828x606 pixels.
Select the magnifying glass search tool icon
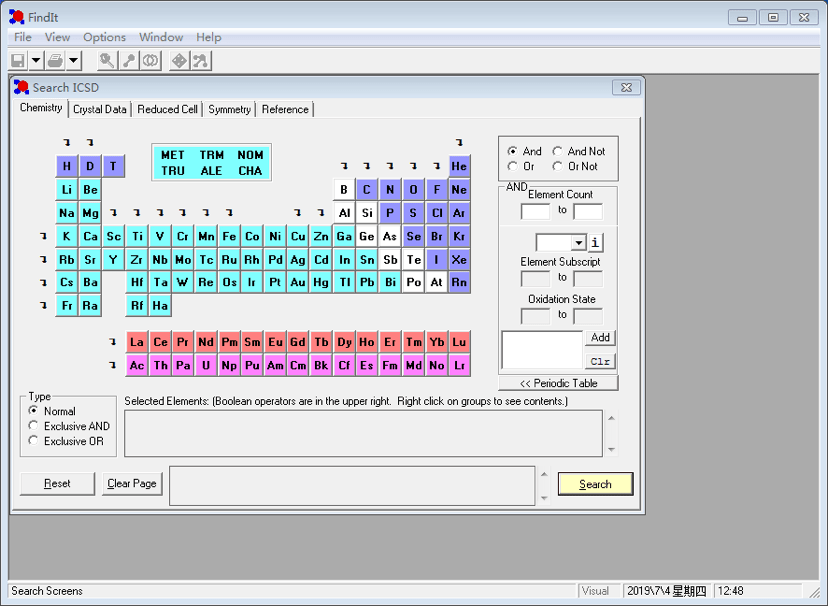105,60
